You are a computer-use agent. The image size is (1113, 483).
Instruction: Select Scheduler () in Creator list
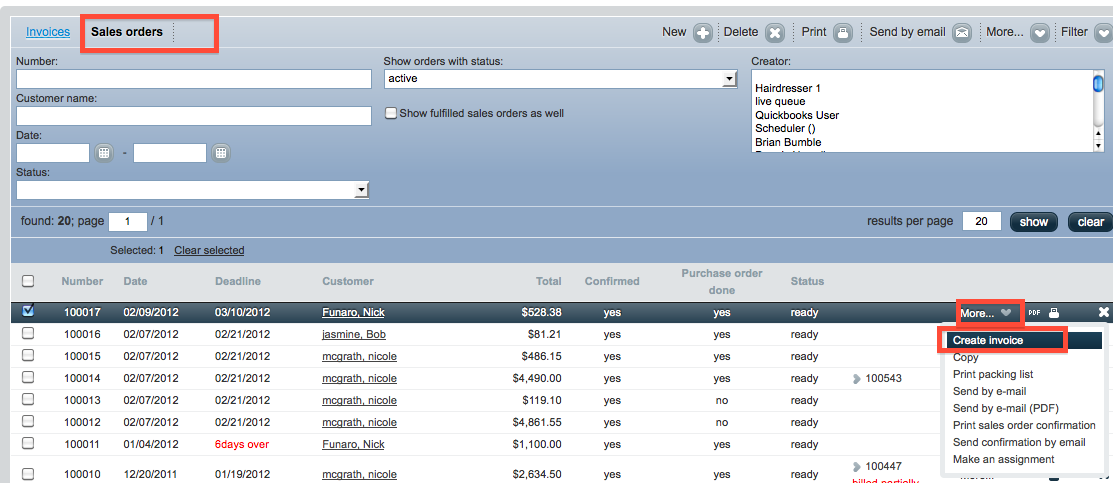786,129
